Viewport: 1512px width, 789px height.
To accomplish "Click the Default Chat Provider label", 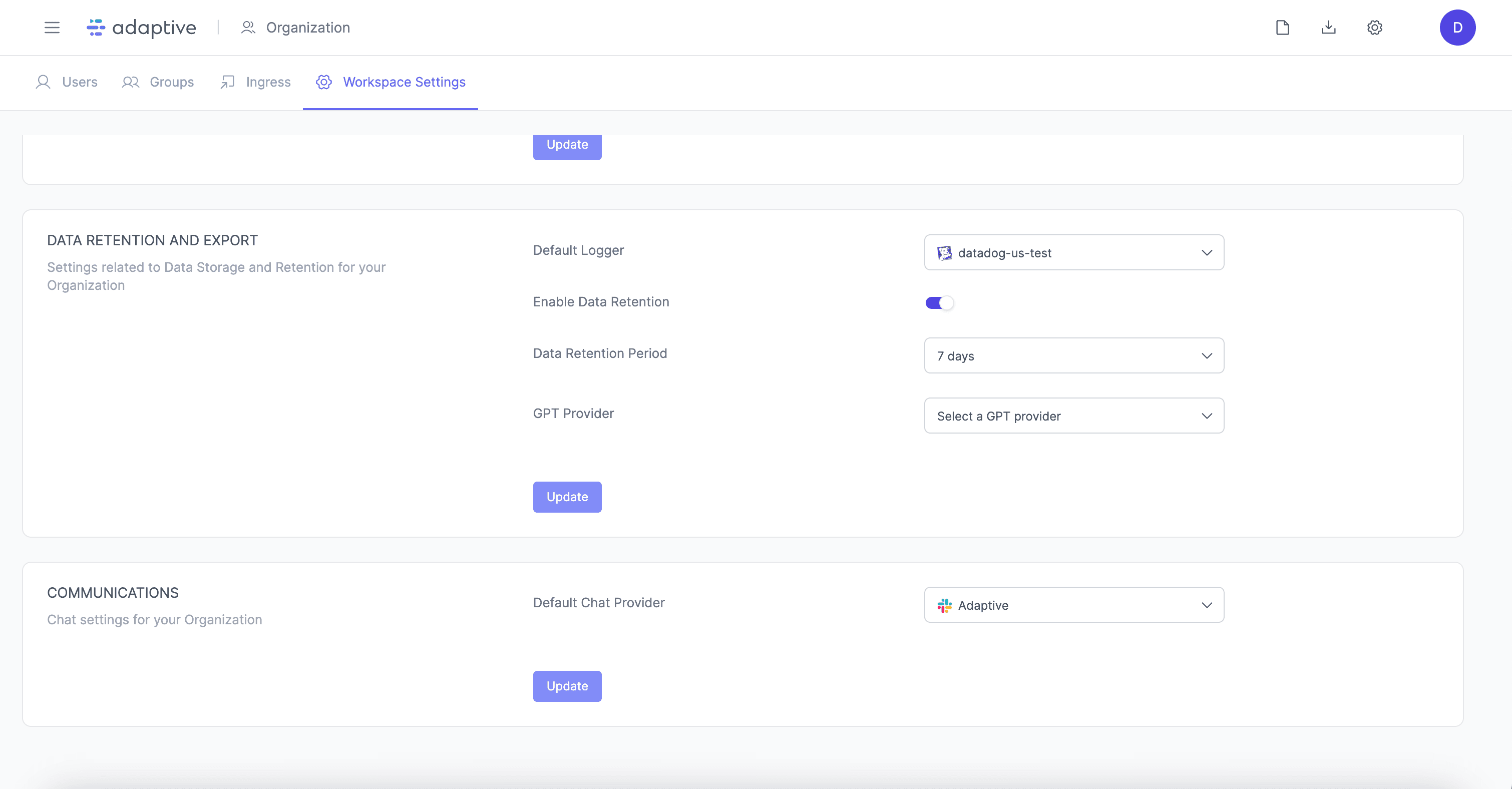I will 599,602.
